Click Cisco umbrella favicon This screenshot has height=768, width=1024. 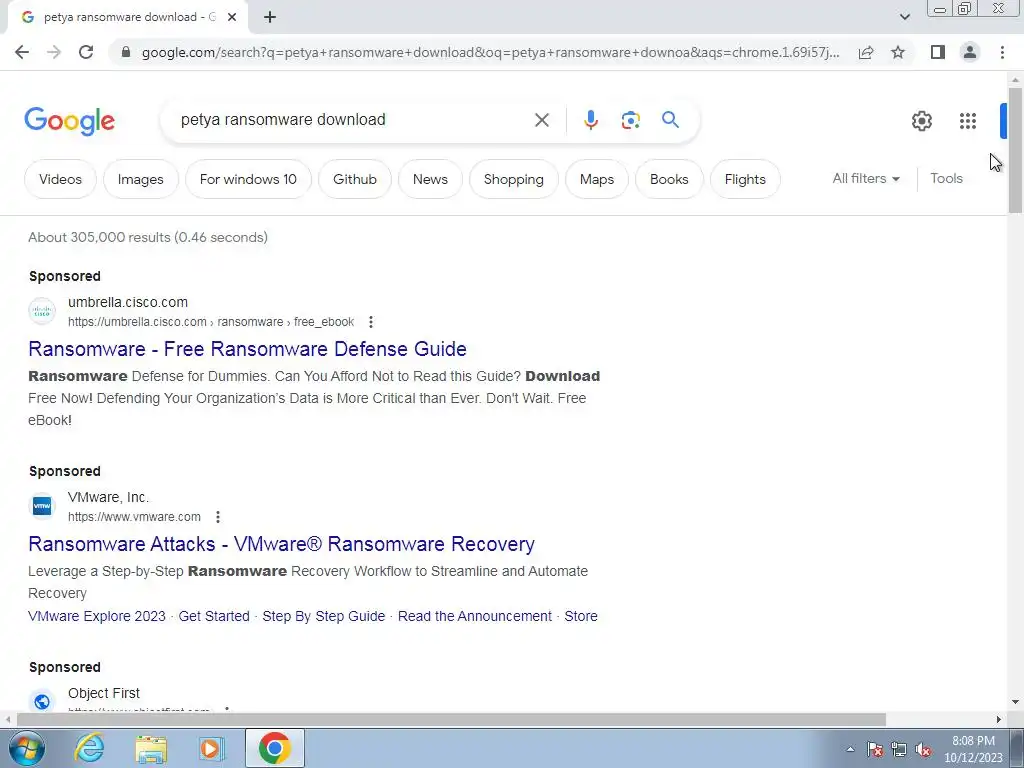point(42,312)
